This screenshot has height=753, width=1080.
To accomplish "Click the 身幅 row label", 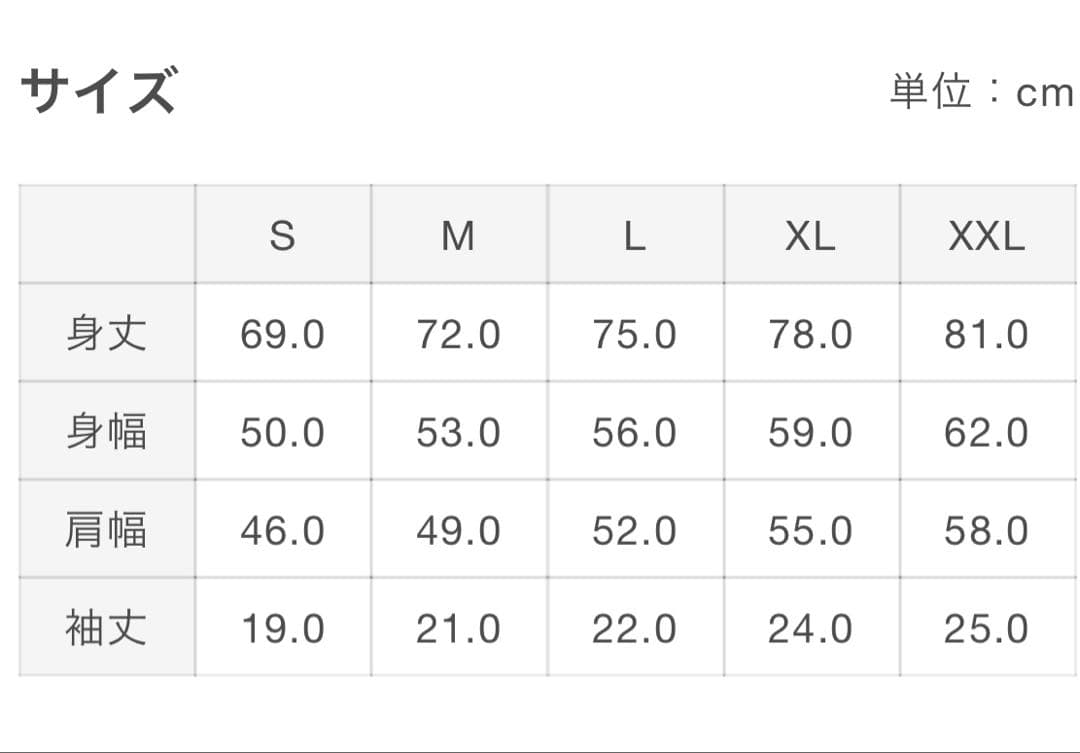I will click(x=106, y=432).
